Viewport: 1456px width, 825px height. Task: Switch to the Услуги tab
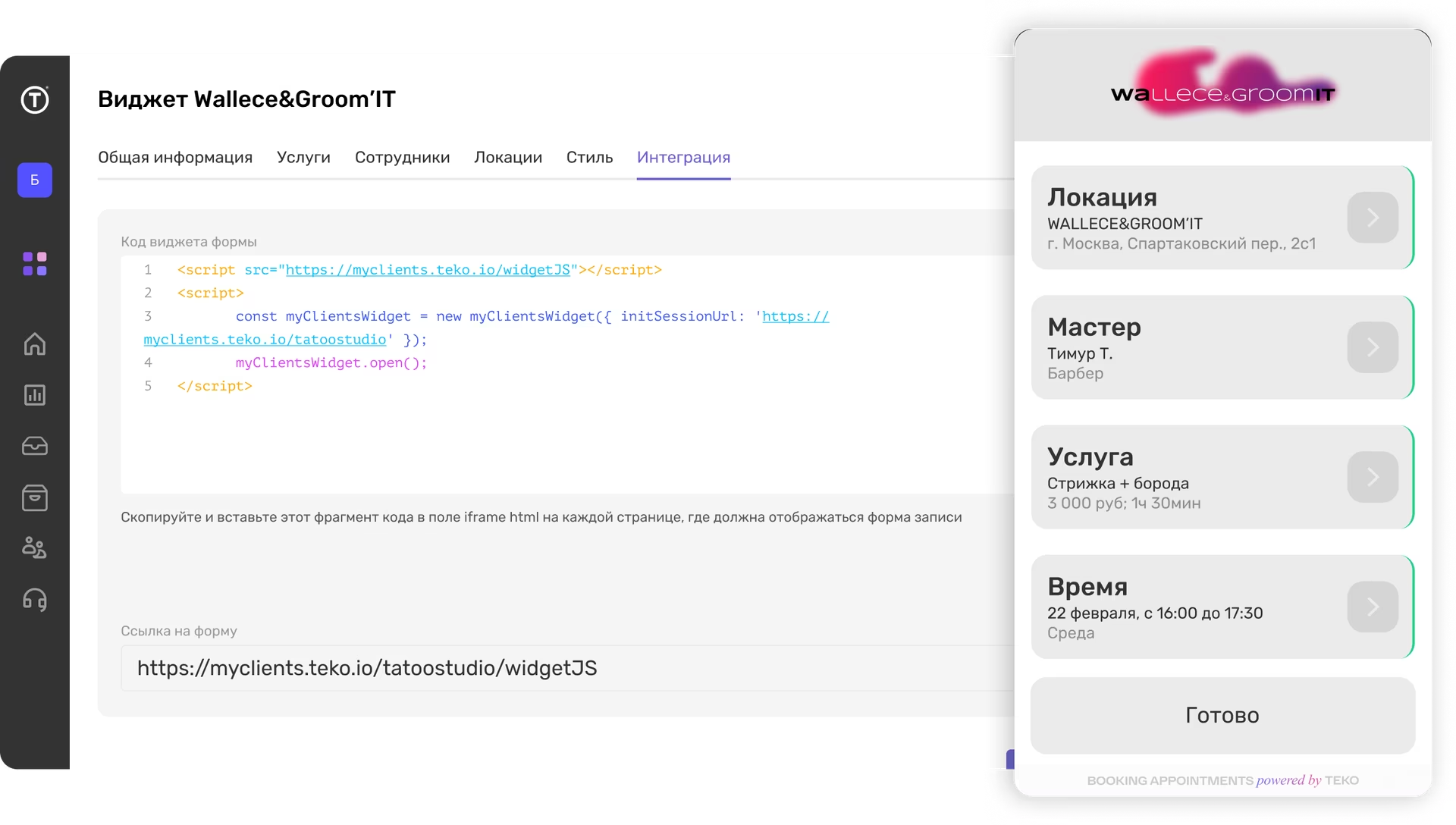pos(303,158)
